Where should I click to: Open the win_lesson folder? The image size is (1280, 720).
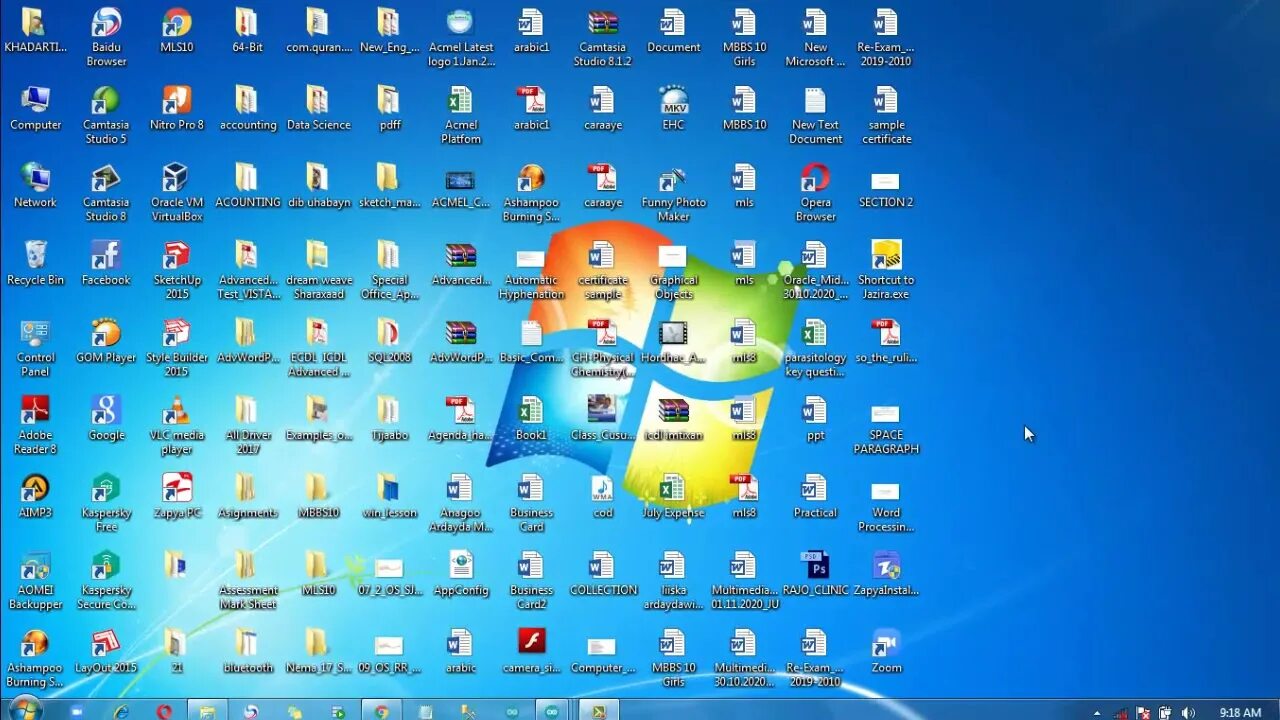389,496
